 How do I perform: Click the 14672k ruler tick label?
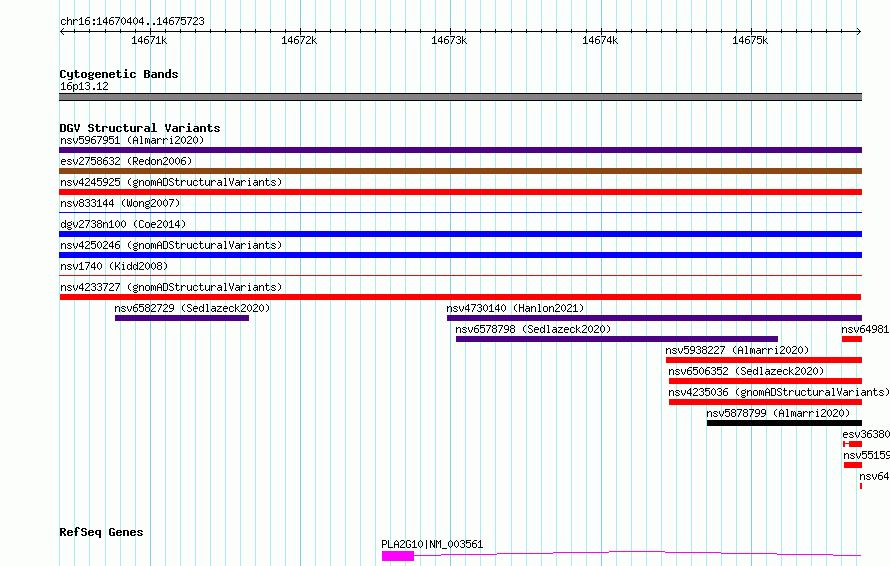coord(299,40)
